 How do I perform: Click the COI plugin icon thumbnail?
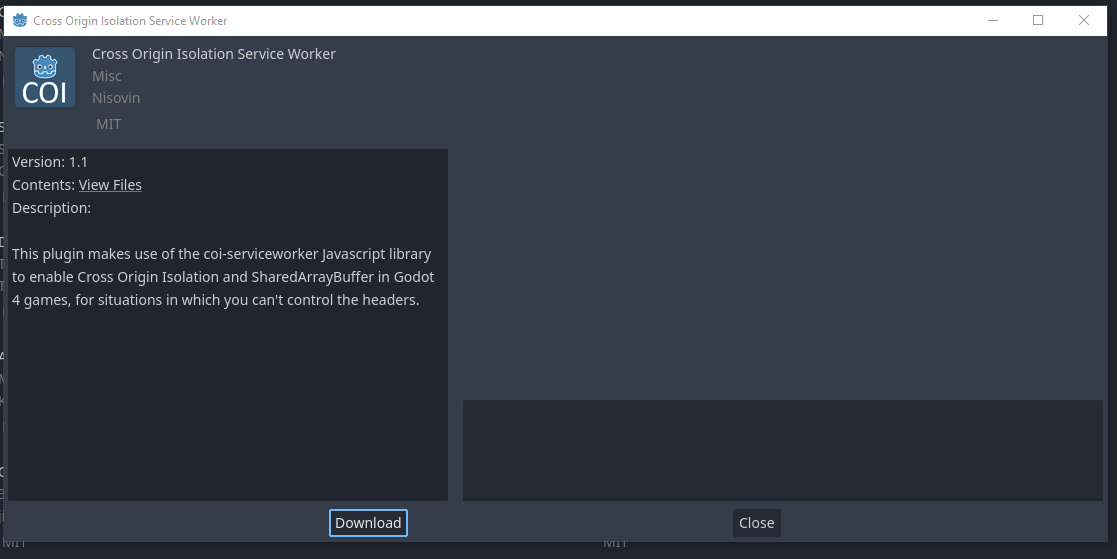point(45,77)
